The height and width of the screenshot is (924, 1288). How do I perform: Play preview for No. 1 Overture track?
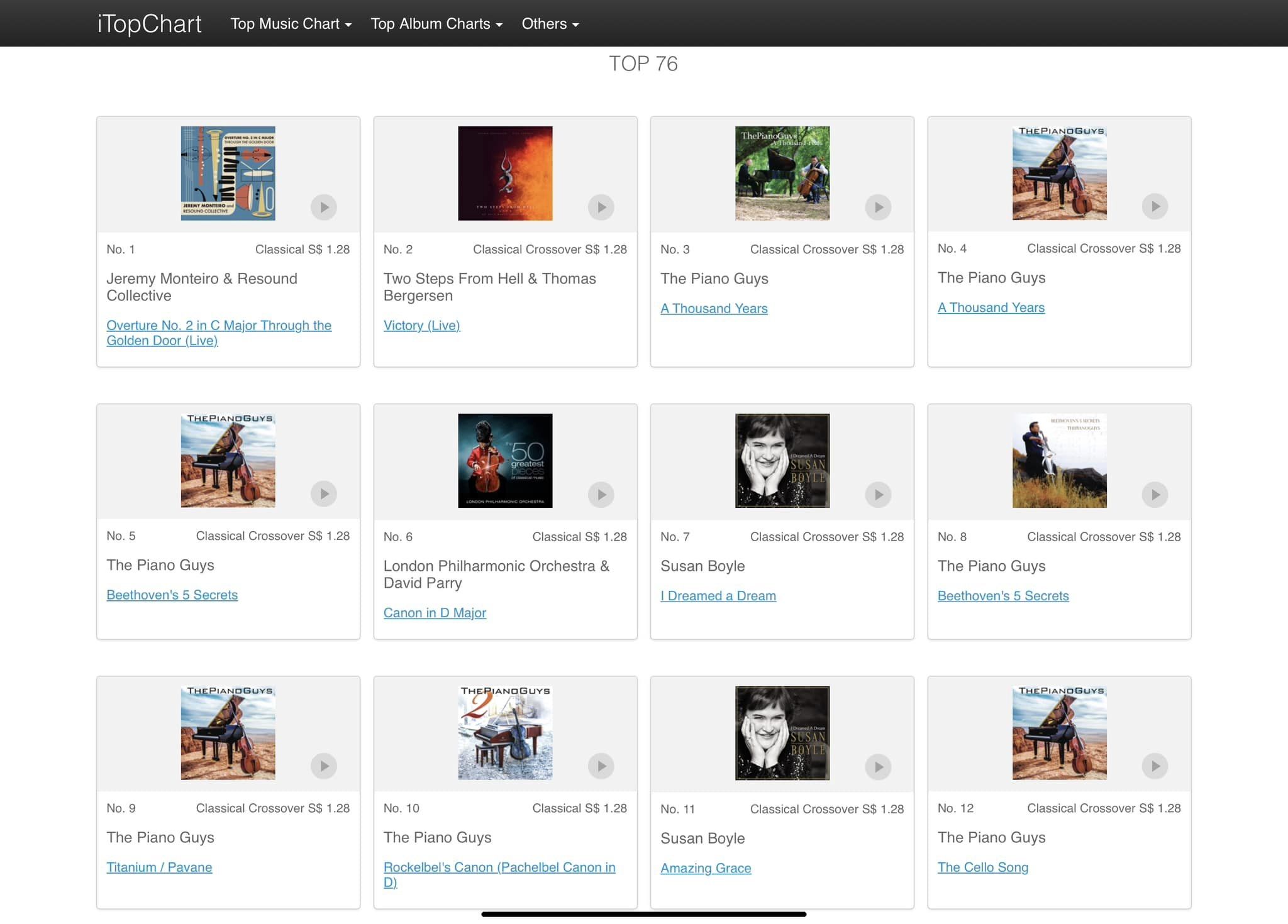pos(324,207)
